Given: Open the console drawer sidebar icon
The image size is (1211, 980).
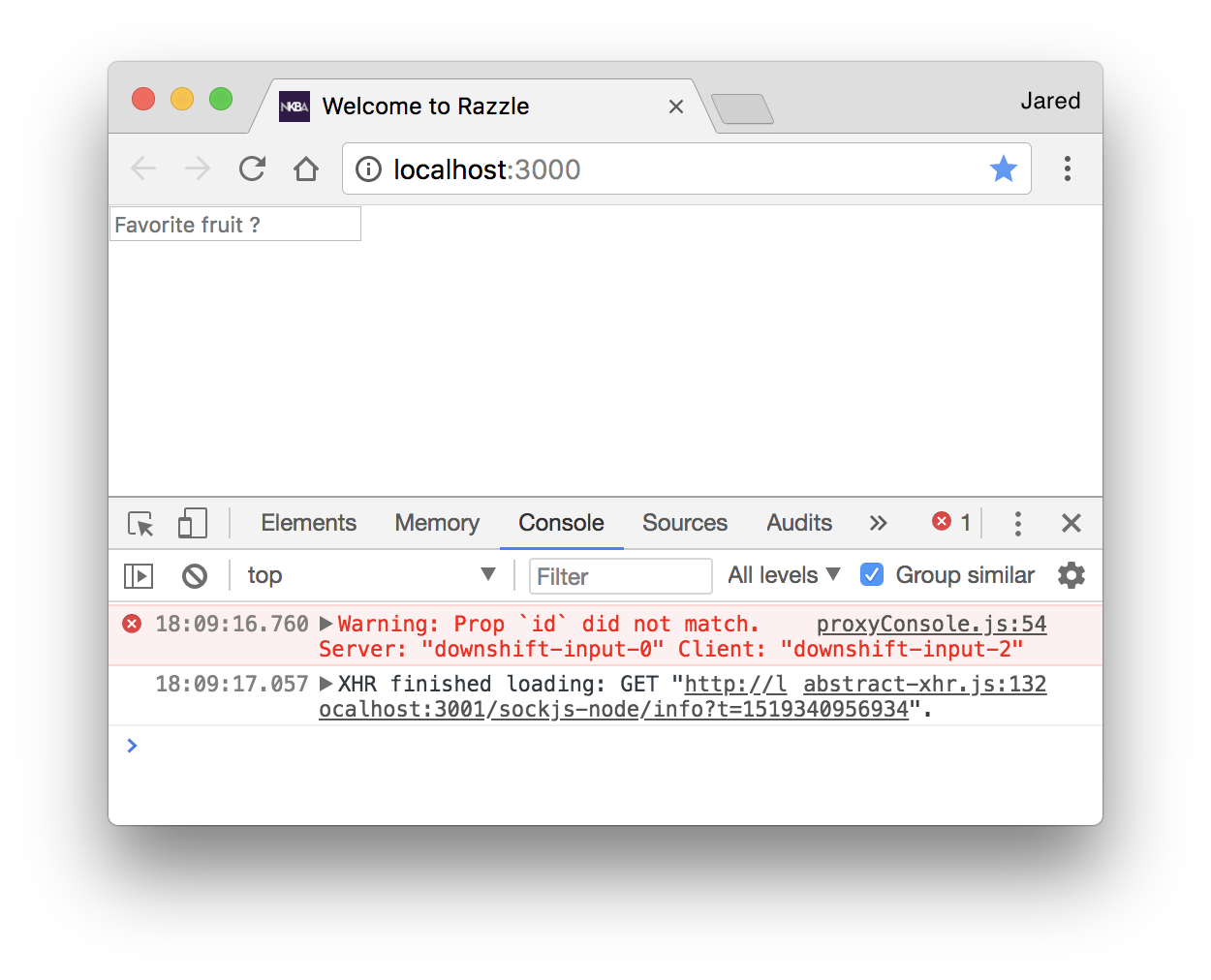Looking at the screenshot, I should point(138,575).
